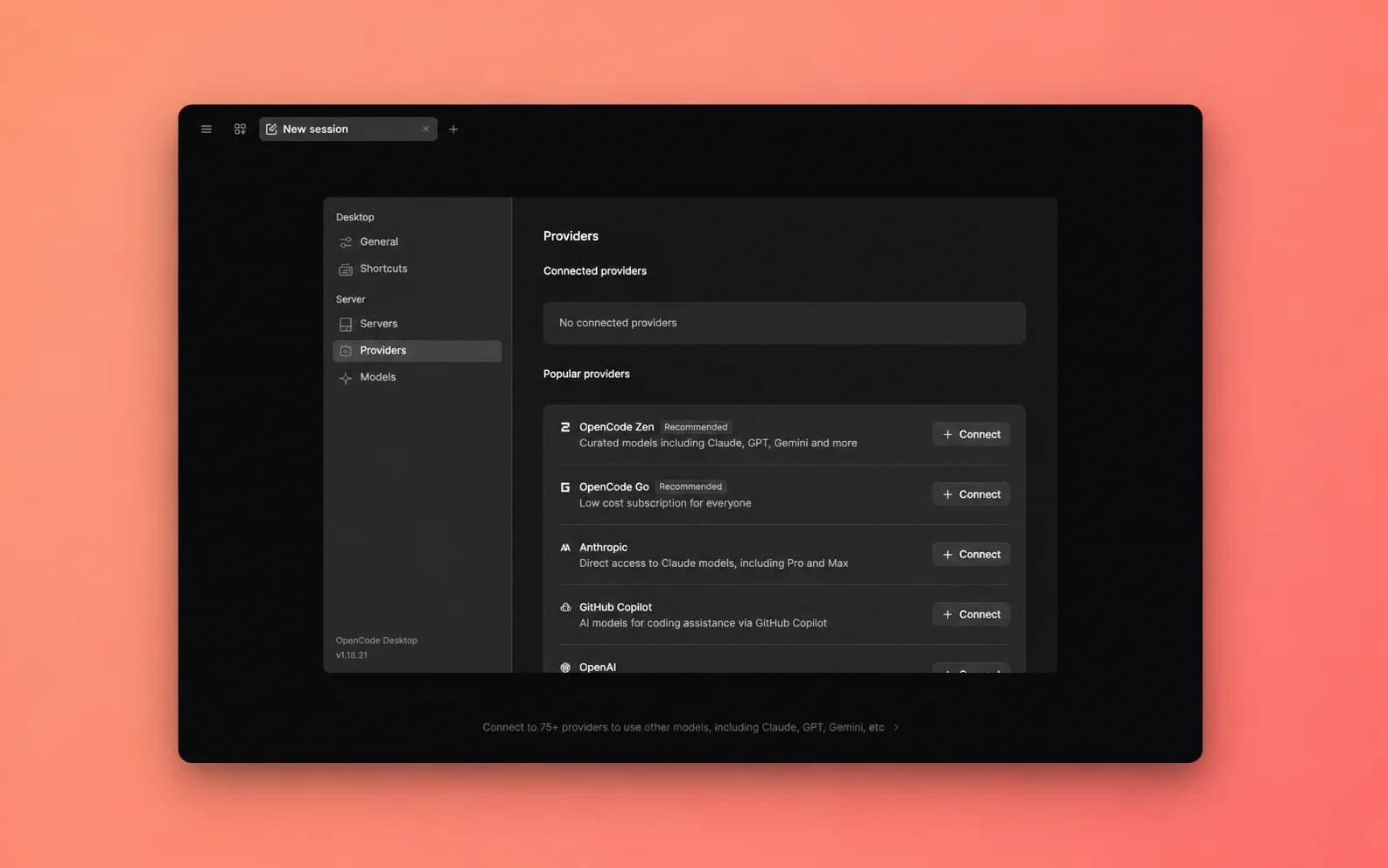Click the OpenCode Go provider name

coord(614,486)
